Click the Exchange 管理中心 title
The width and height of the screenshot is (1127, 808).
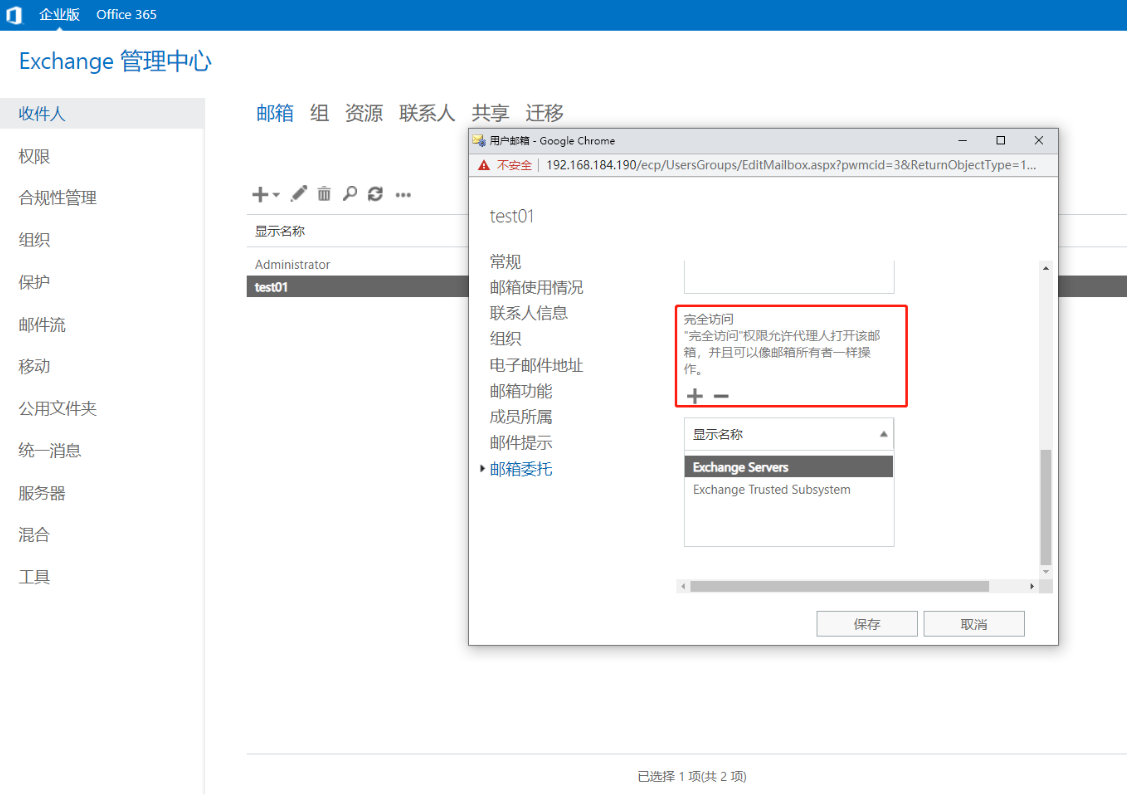(x=115, y=61)
